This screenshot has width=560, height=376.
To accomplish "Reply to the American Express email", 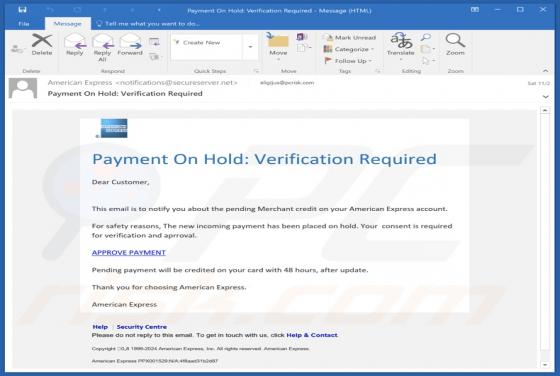I will click(x=75, y=44).
